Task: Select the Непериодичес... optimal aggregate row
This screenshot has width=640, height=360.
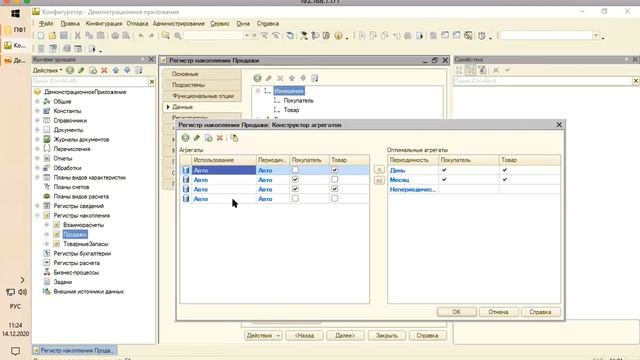Action: (x=474, y=189)
